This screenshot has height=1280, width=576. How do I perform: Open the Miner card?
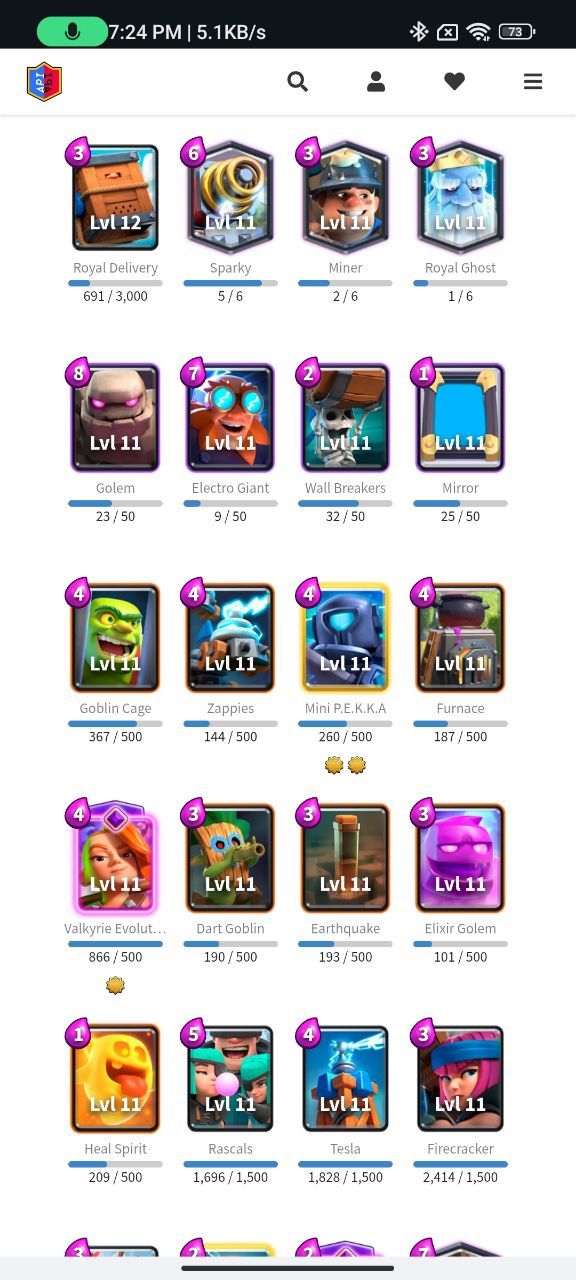tap(345, 198)
